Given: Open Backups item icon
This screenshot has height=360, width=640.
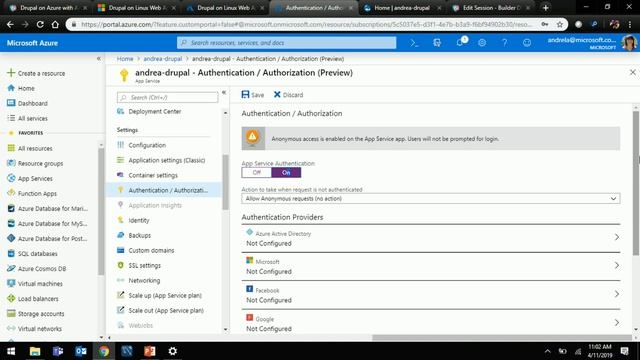Looking at the screenshot, I should tap(120, 235).
